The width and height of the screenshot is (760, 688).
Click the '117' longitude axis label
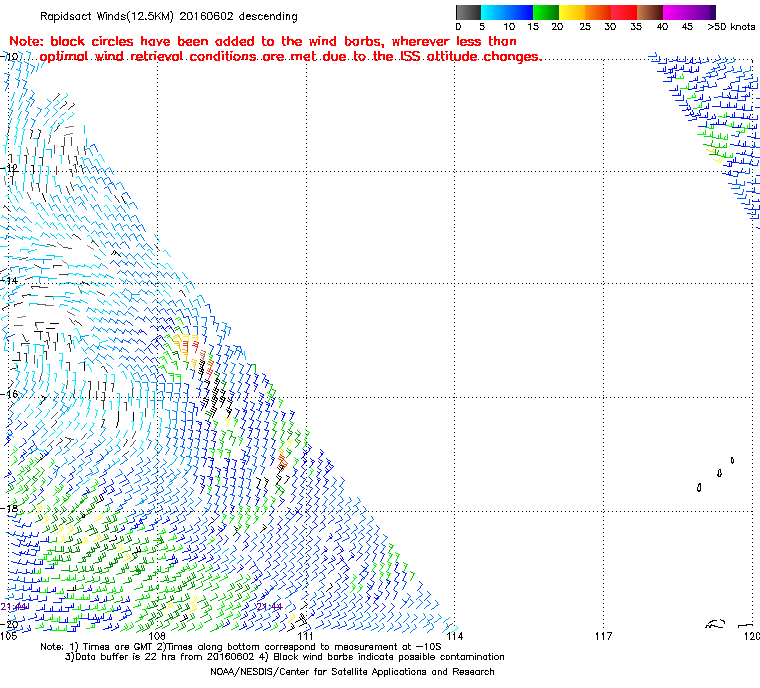(x=603, y=636)
